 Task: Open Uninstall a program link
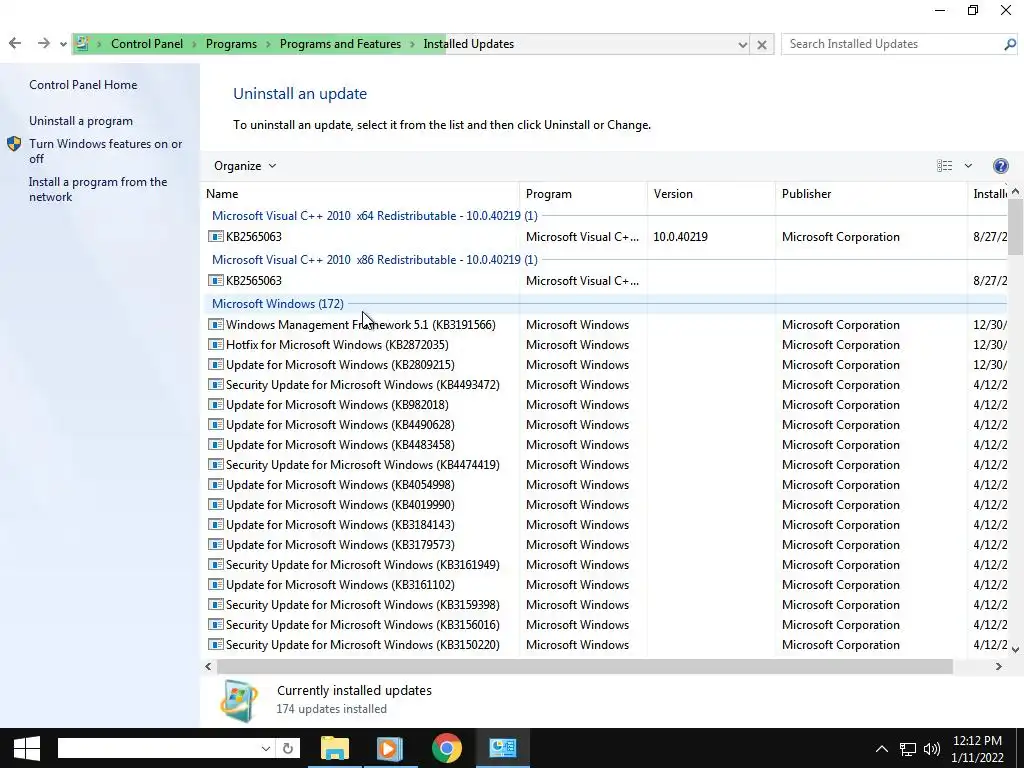81,121
